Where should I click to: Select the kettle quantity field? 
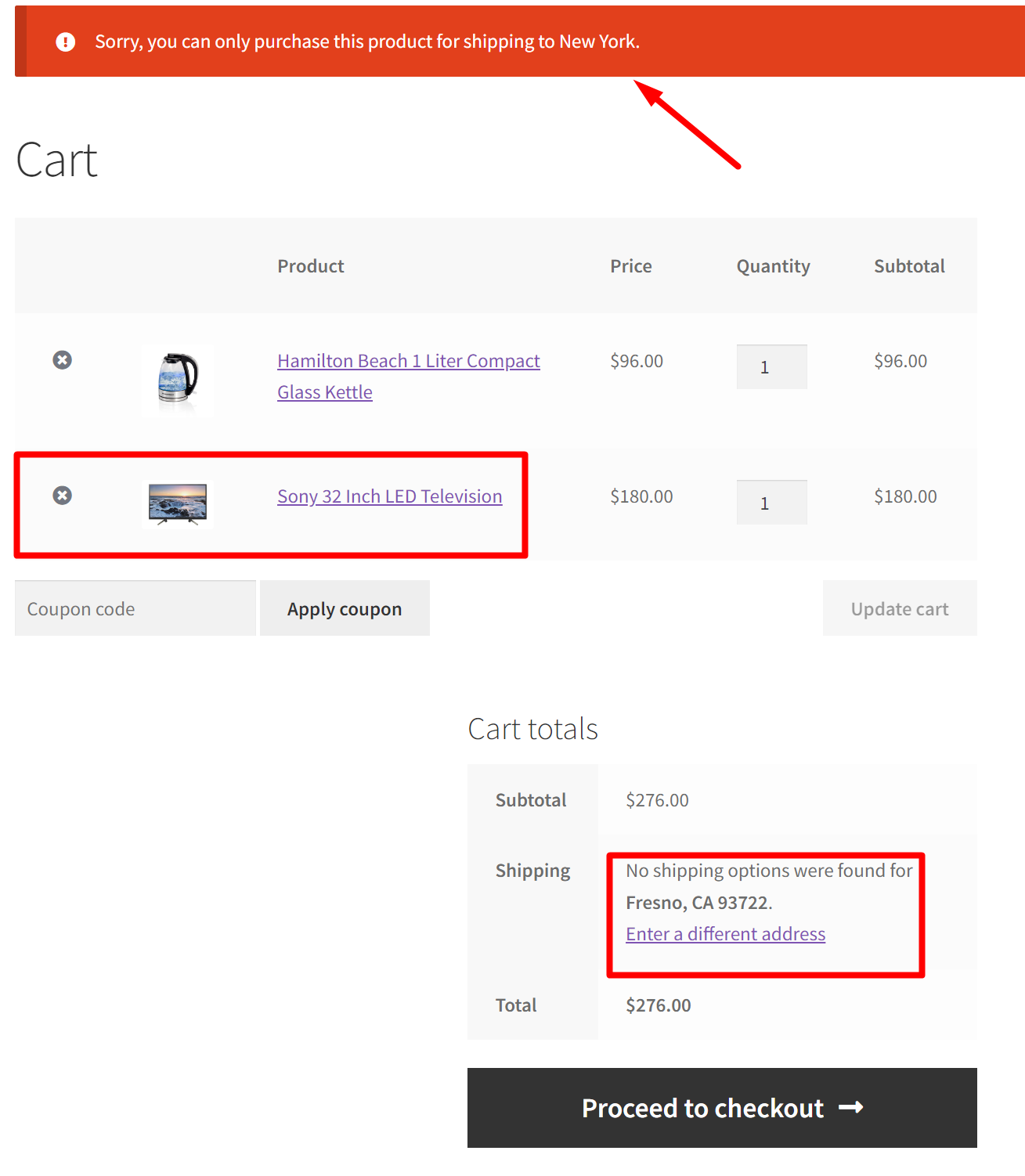(771, 366)
